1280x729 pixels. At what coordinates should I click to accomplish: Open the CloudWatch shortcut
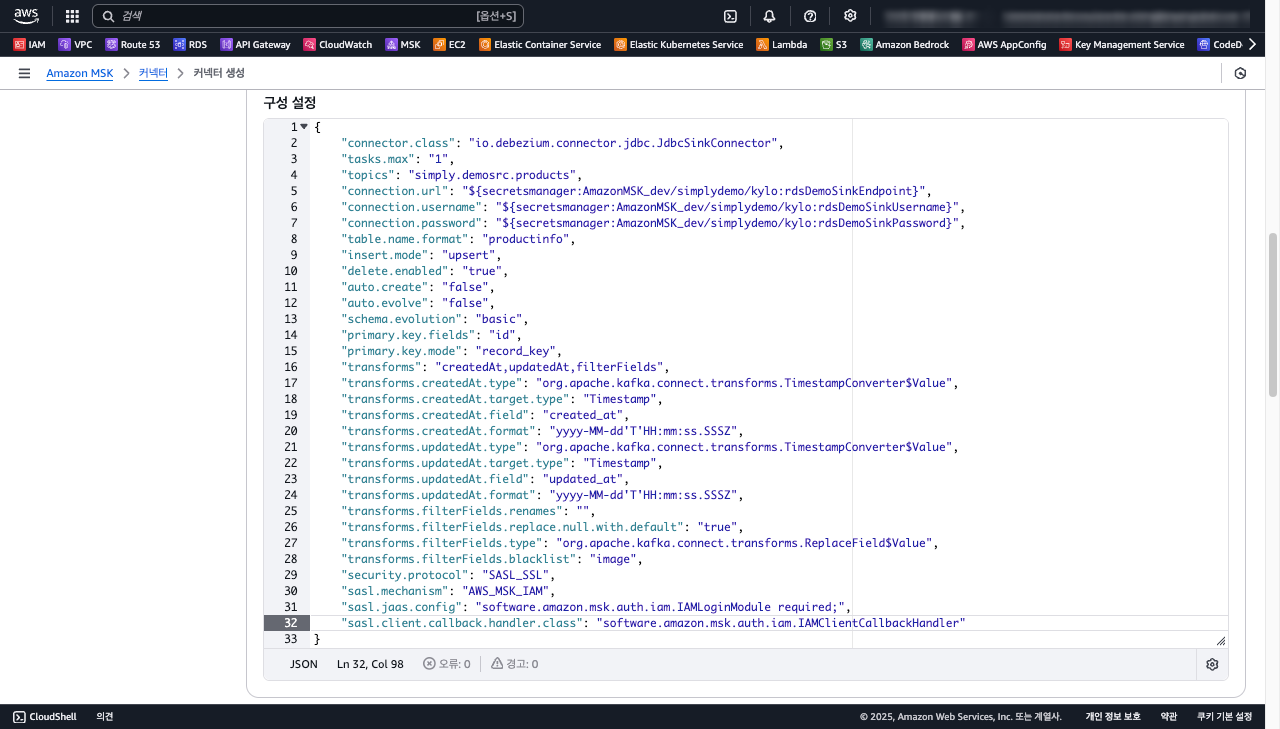pos(338,45)
